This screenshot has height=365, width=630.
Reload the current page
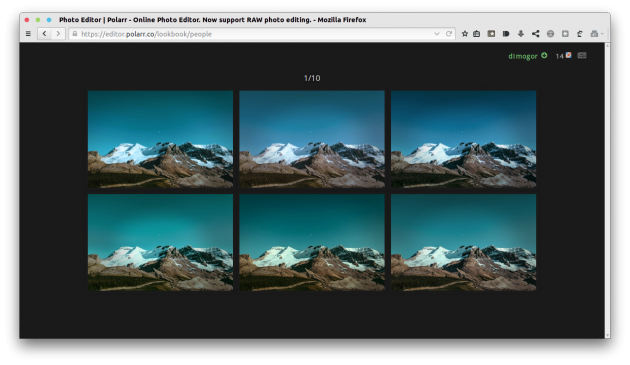(449, 34)
